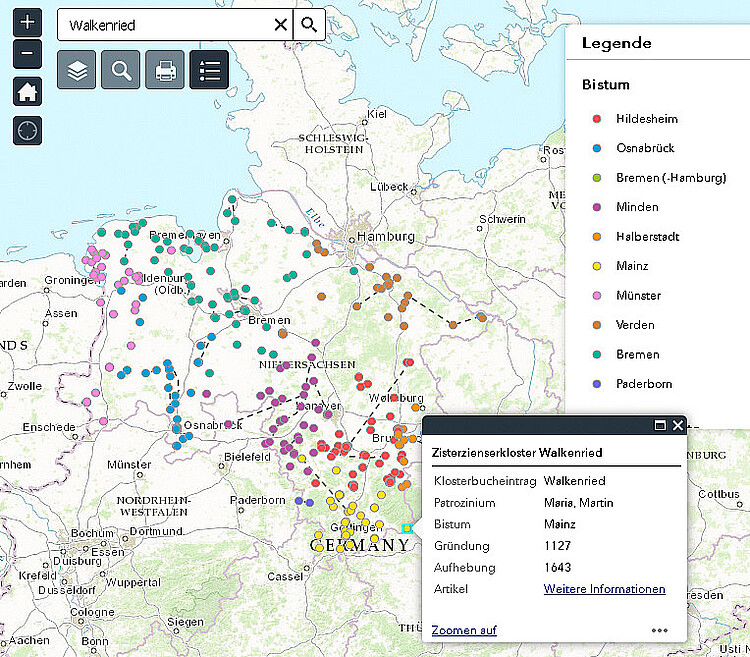This screenshot has width=750, height=657.
Task: Open the layer list tool
Action: click(x=77, y=70)
